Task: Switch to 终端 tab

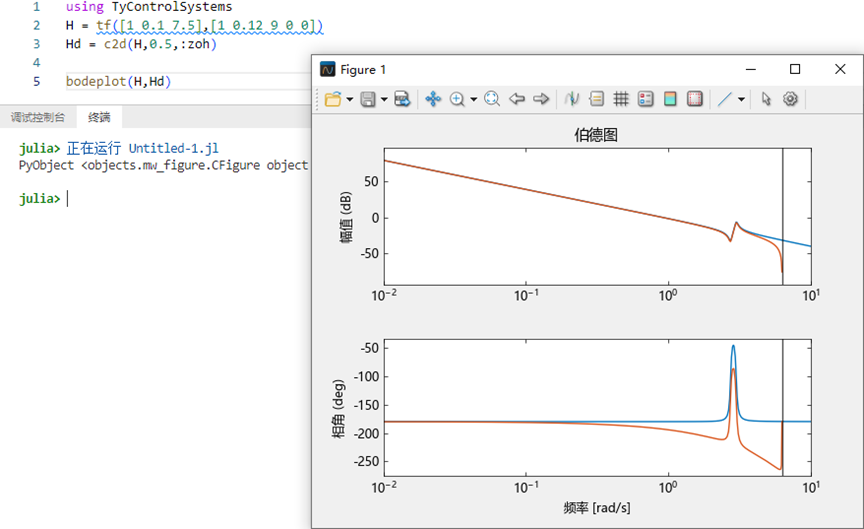Action: (99, 117)
